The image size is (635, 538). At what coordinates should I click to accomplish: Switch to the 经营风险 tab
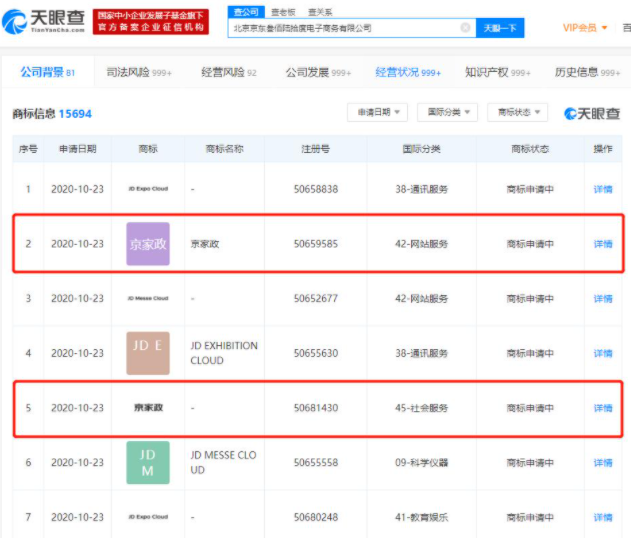229,73
